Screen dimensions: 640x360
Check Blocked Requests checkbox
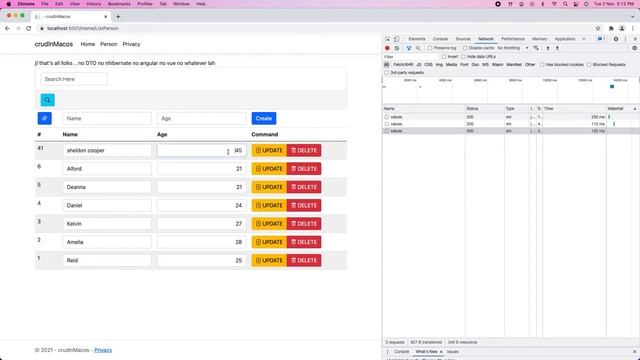(x=589, y=65)
